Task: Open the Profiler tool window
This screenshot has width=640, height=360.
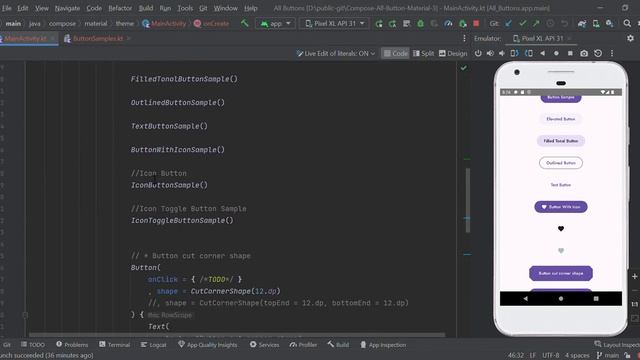Action: [303, 345]
